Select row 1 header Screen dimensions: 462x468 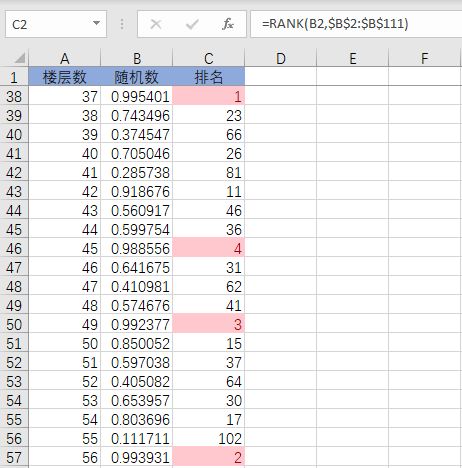tap(14, 77)
